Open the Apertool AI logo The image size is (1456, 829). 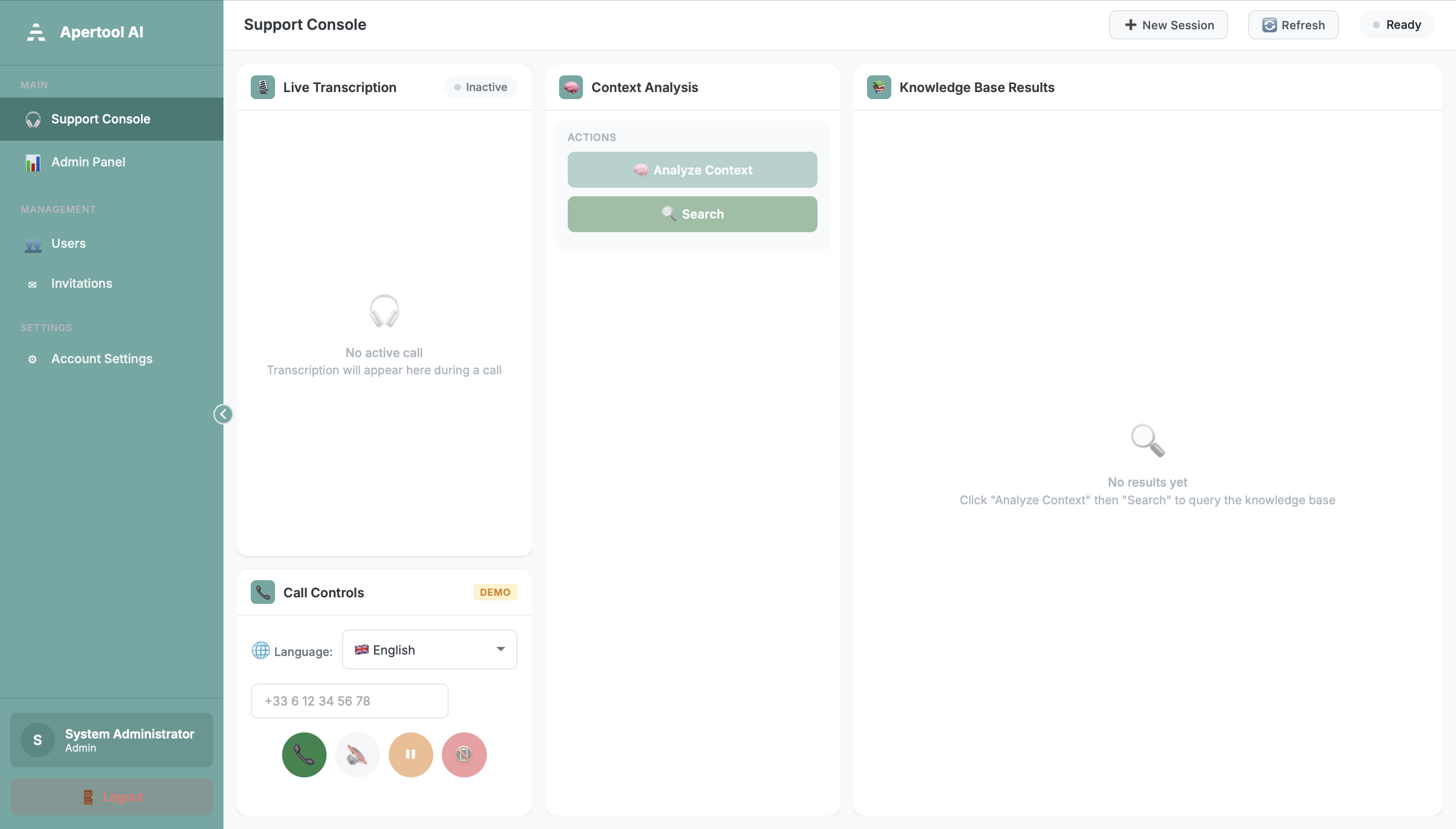click(x=35, y=32)
